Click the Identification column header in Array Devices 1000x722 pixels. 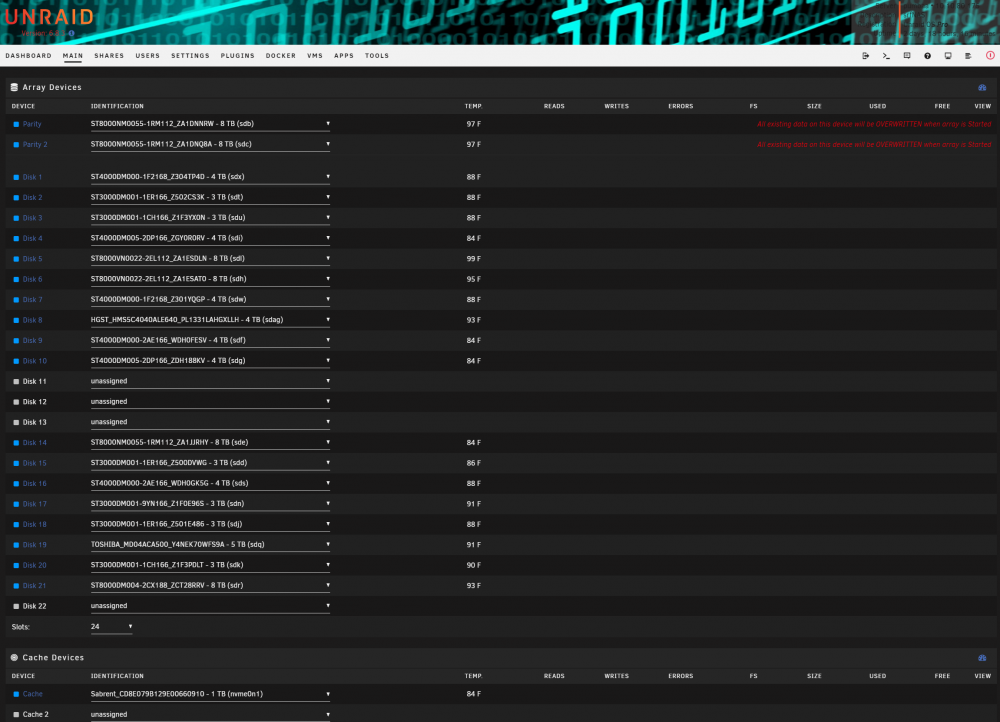tap(117, 106)
